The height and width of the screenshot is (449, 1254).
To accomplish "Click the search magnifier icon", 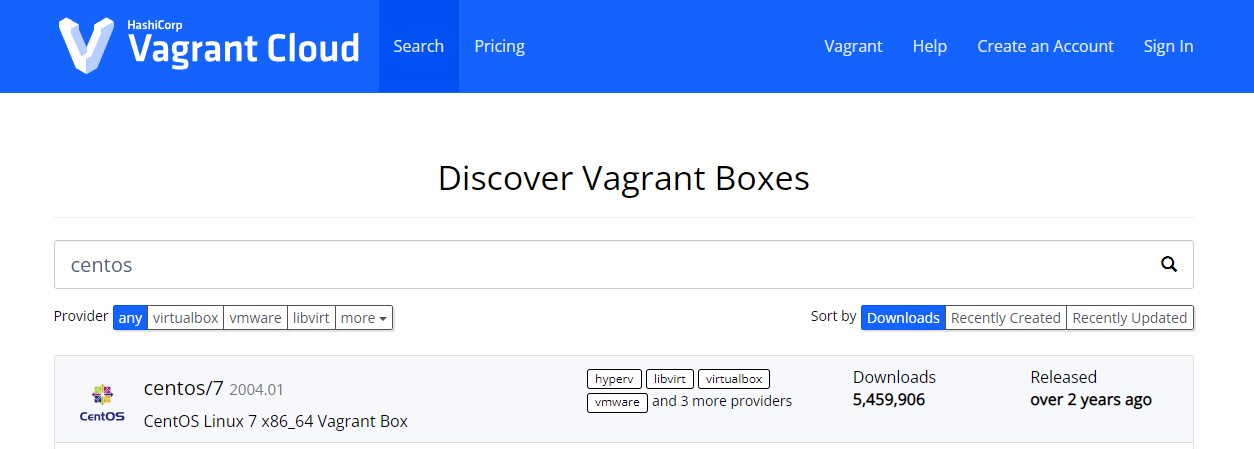I will click(1169, 264).
